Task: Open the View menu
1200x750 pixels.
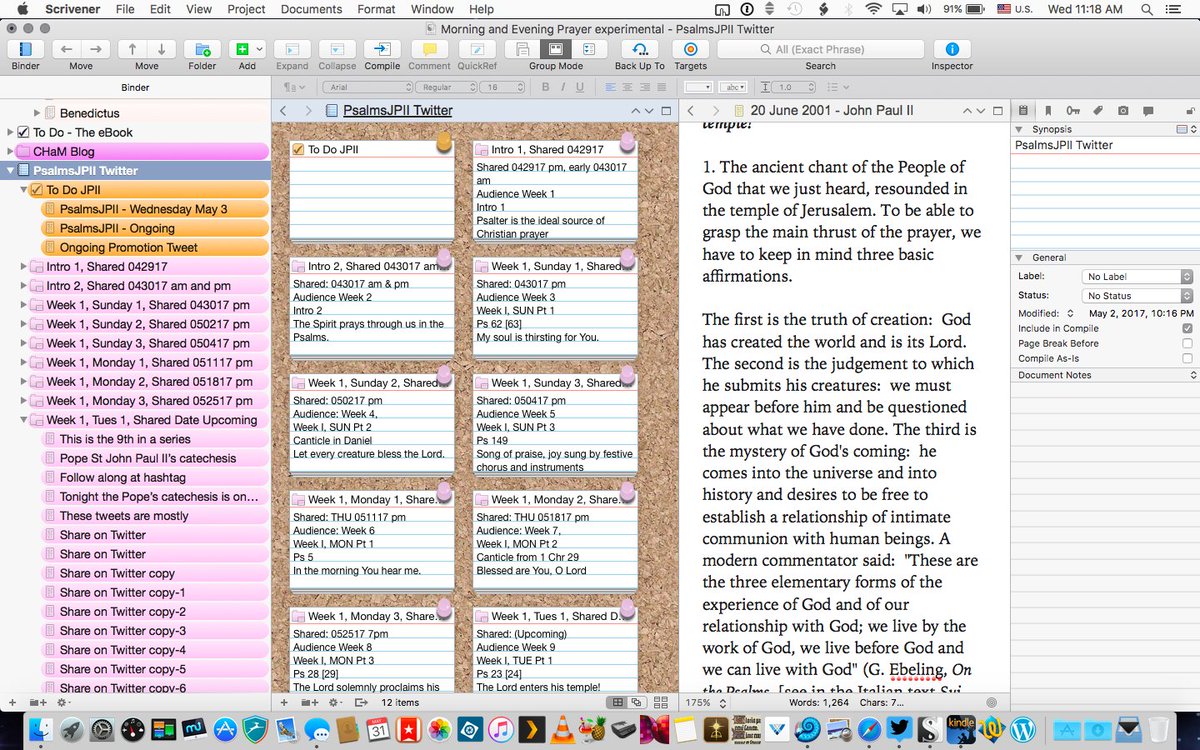Action: (199, 9)
